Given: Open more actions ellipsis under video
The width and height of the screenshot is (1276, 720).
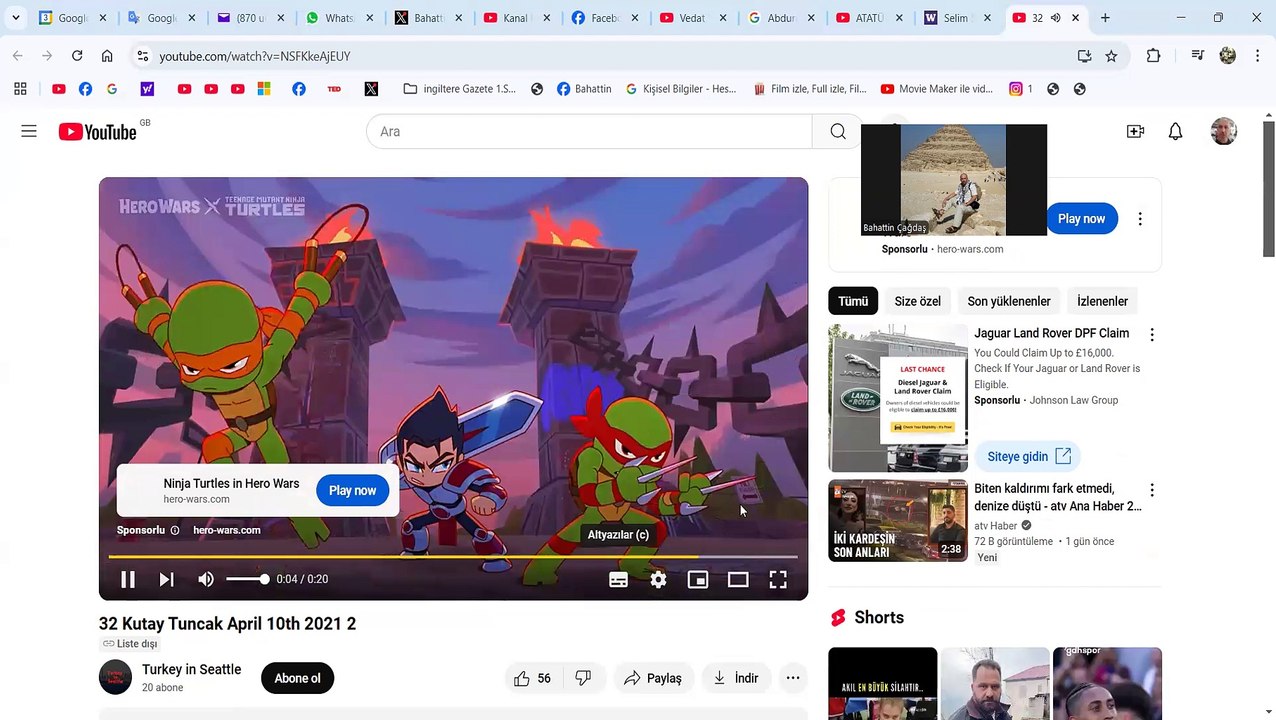Looking at the screenshot, I should 793,678.
